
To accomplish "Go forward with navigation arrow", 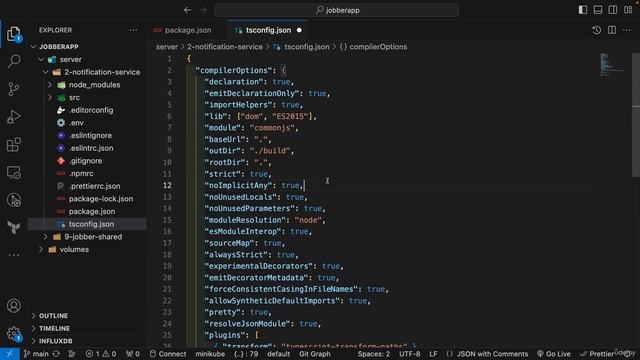I will click(203, 10).
